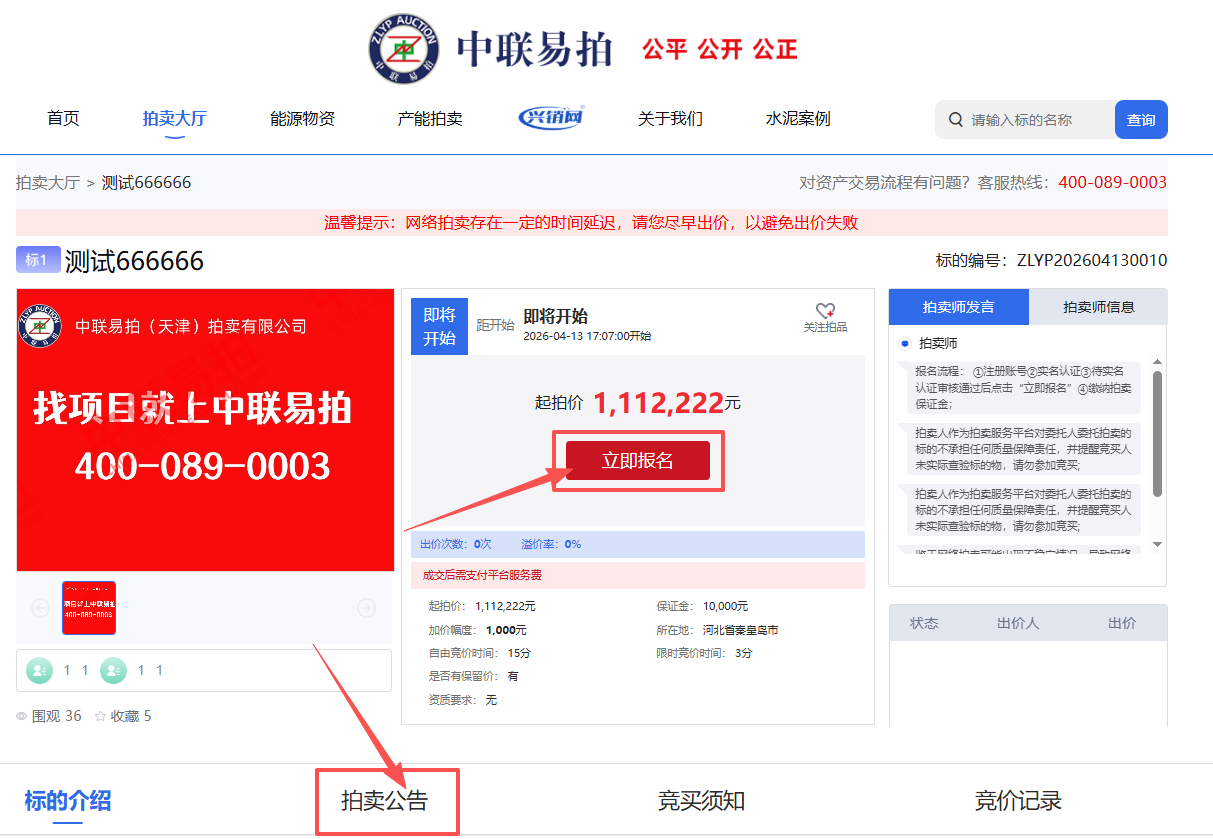
Task: Click the scrollbar up arrow in auctioneer panel
Action: coord(1157,362)
